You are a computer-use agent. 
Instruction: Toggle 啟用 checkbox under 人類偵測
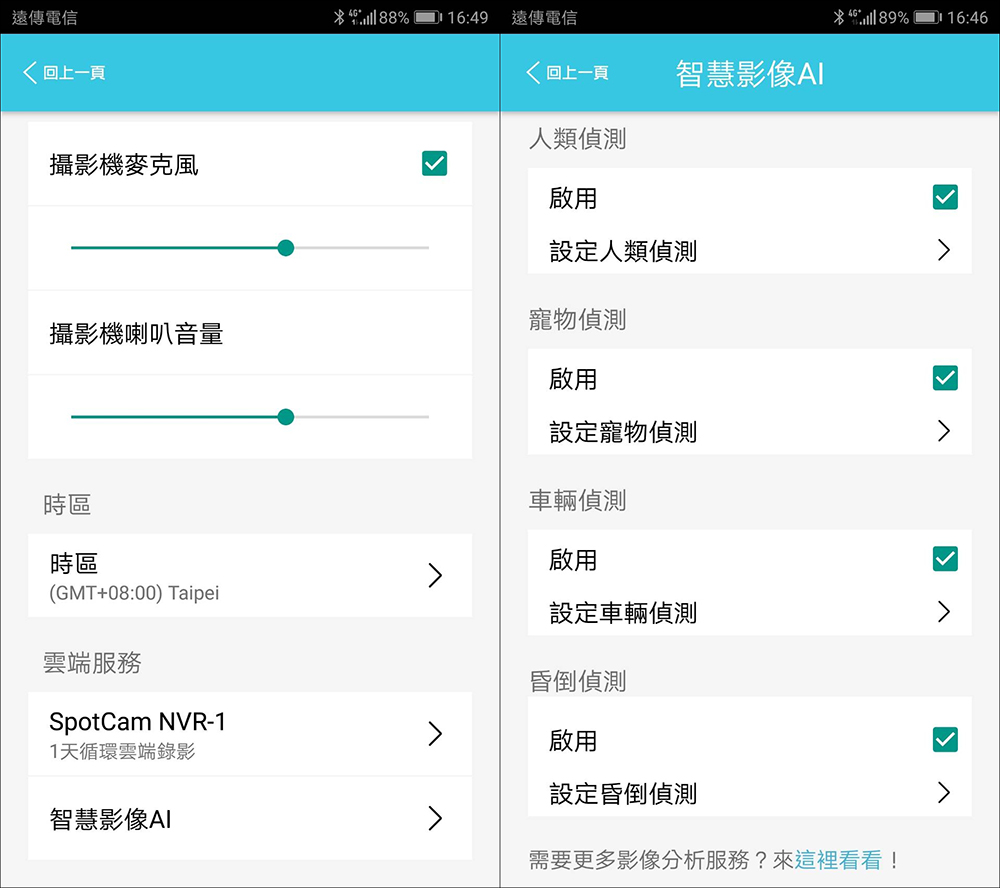(x=945, y=197)
